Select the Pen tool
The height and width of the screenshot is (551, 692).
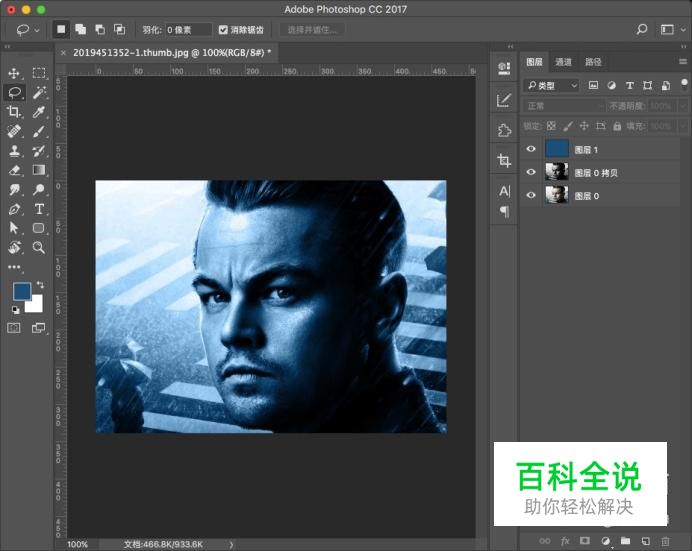tap(14, 209)
